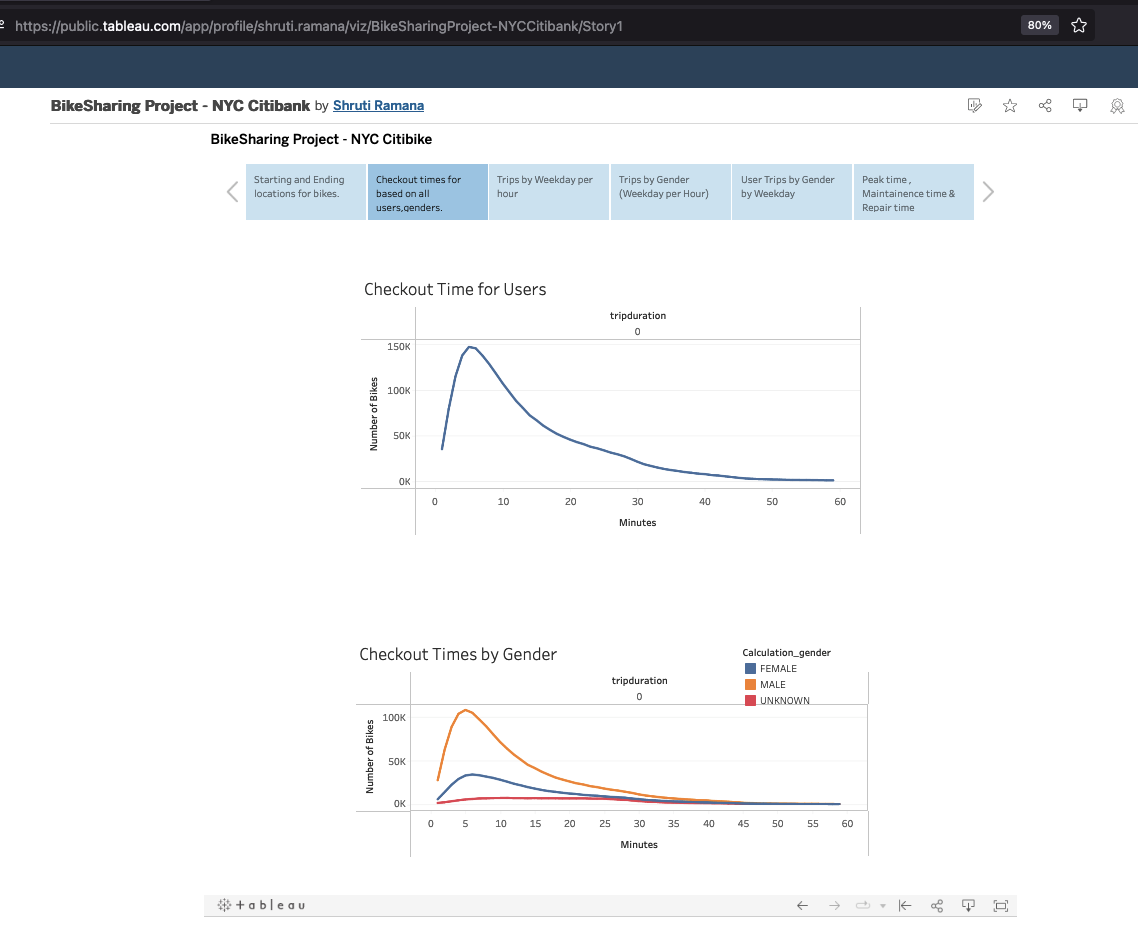Click the download icon in bottom Tableau toolbar
1138x938 pixels.
[968, 905]
